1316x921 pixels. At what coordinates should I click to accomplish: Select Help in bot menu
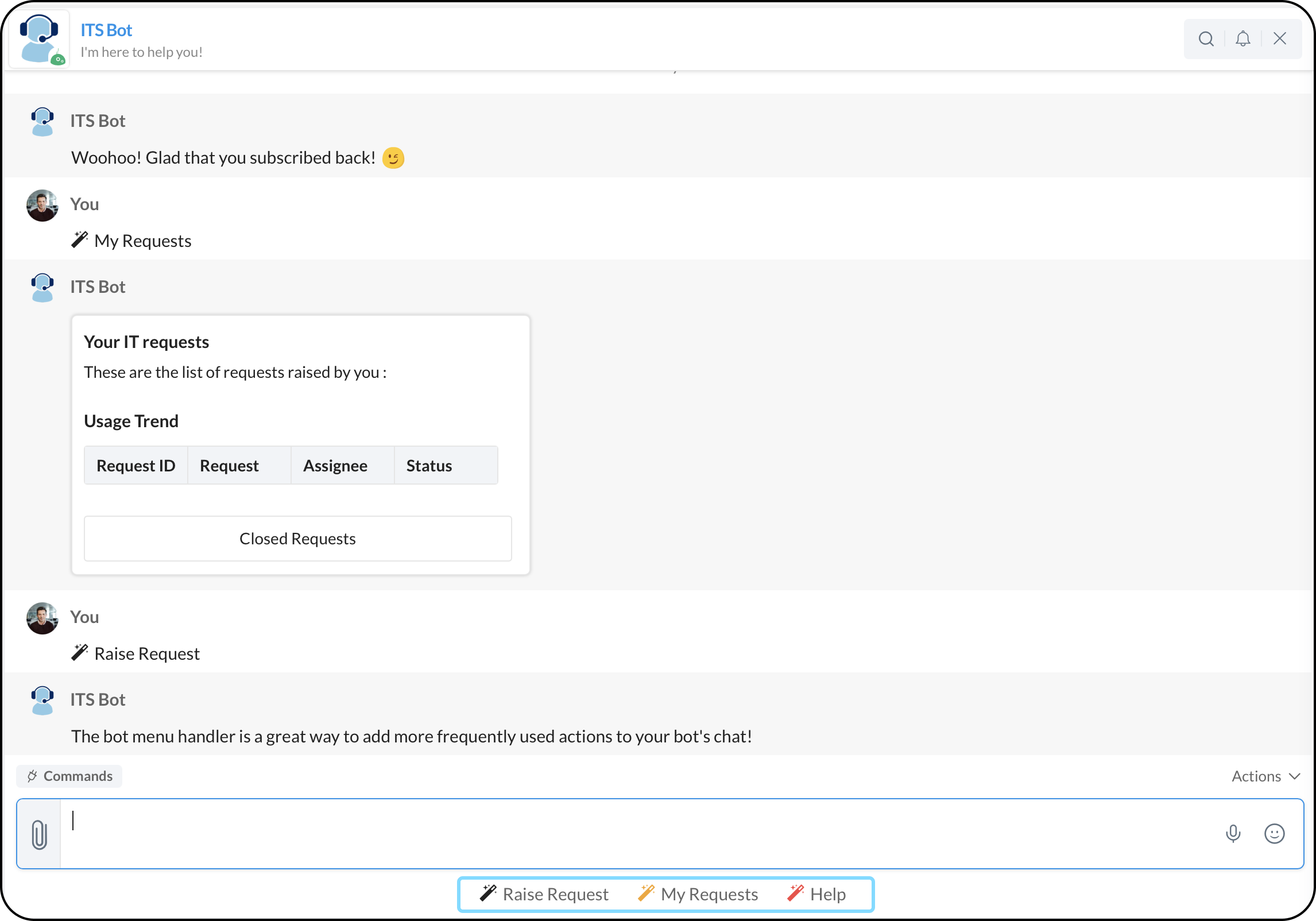(816, 894)
